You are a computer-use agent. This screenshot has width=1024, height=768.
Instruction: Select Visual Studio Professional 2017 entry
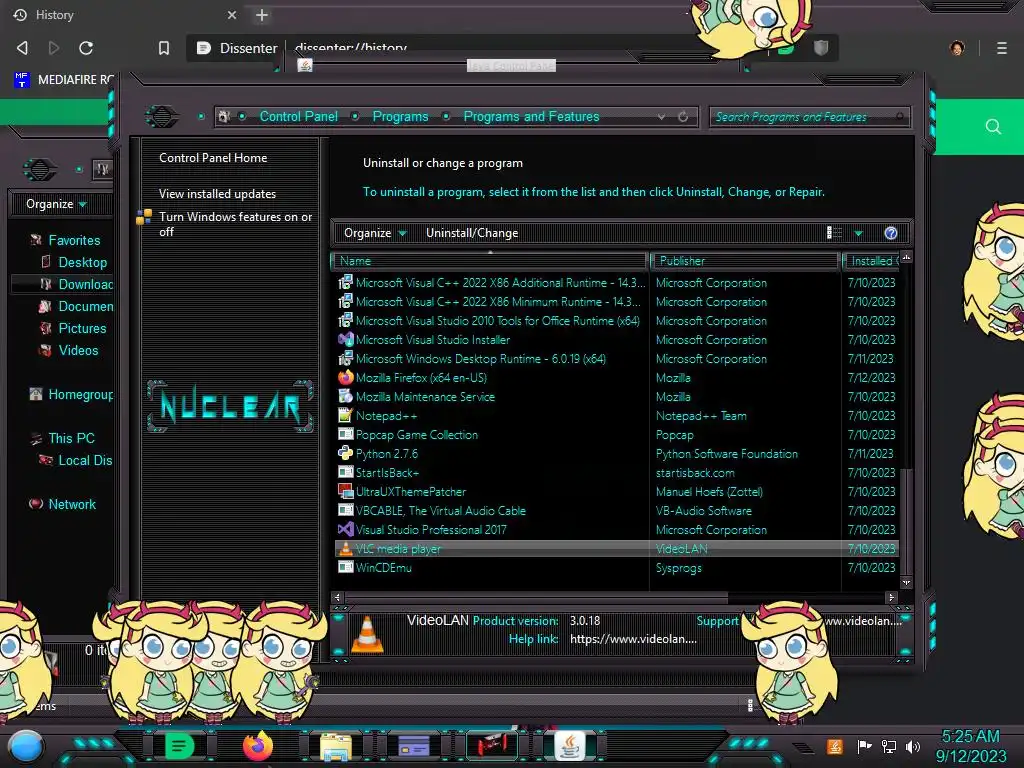(431, 530)
